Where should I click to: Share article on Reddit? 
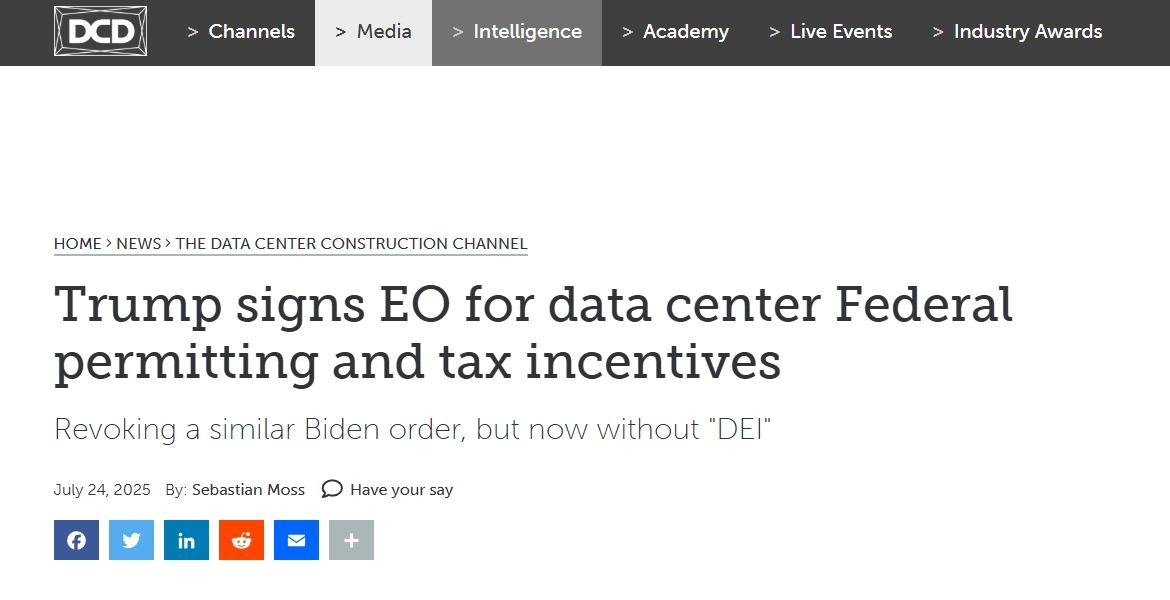(x=241, y=540)
